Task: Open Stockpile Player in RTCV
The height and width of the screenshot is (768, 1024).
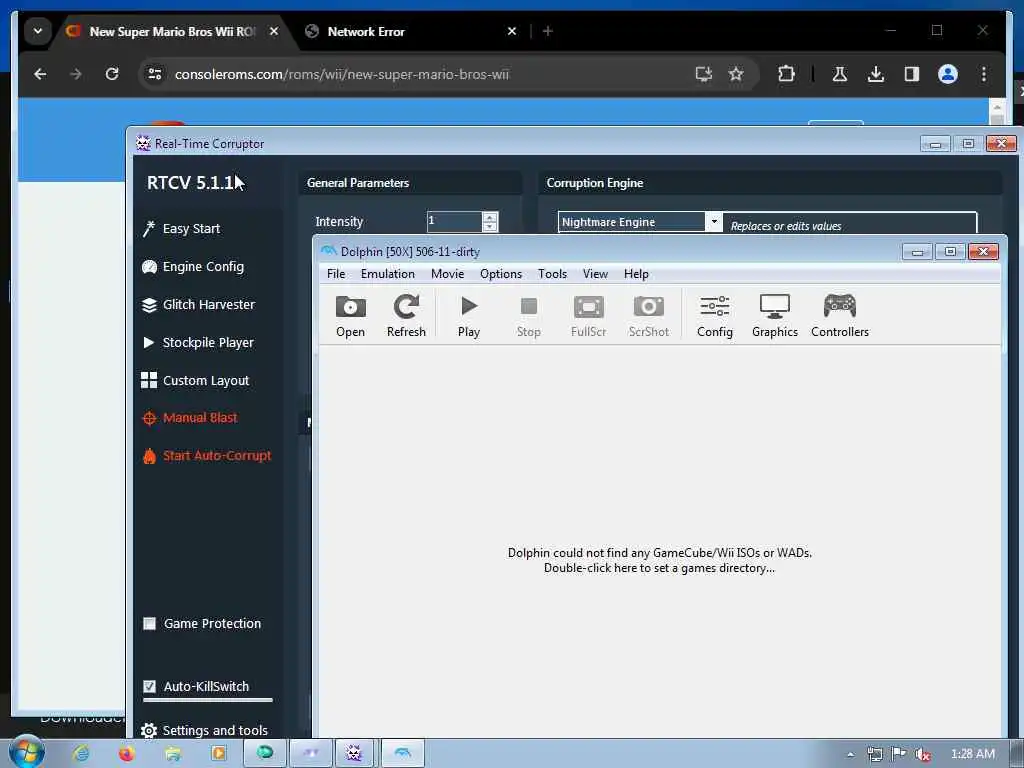Action: tap(197, 342)
